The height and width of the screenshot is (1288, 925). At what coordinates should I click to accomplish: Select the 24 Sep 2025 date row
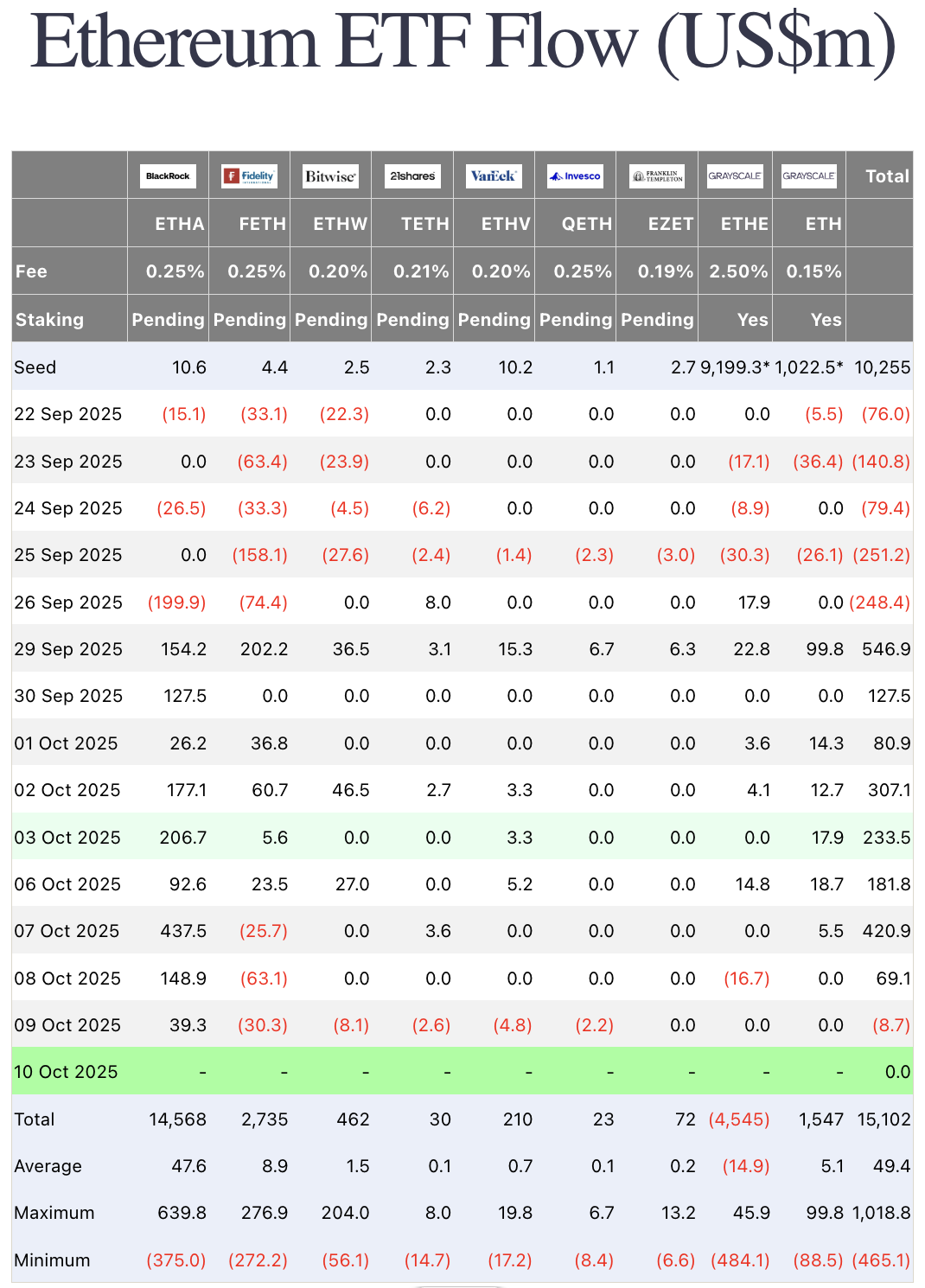(x=462, y=508)
